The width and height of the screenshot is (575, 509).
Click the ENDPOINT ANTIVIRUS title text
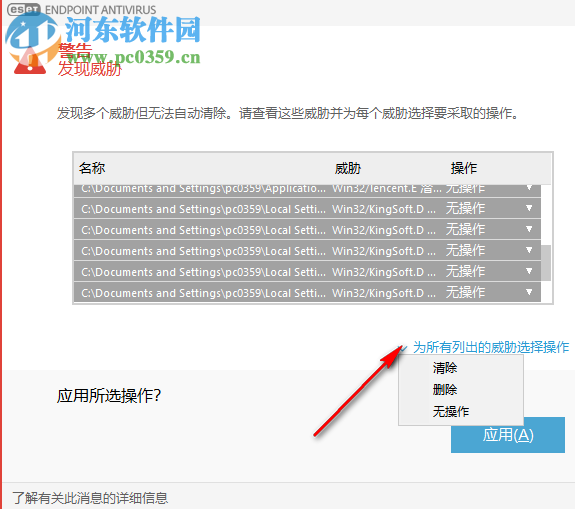100,10
